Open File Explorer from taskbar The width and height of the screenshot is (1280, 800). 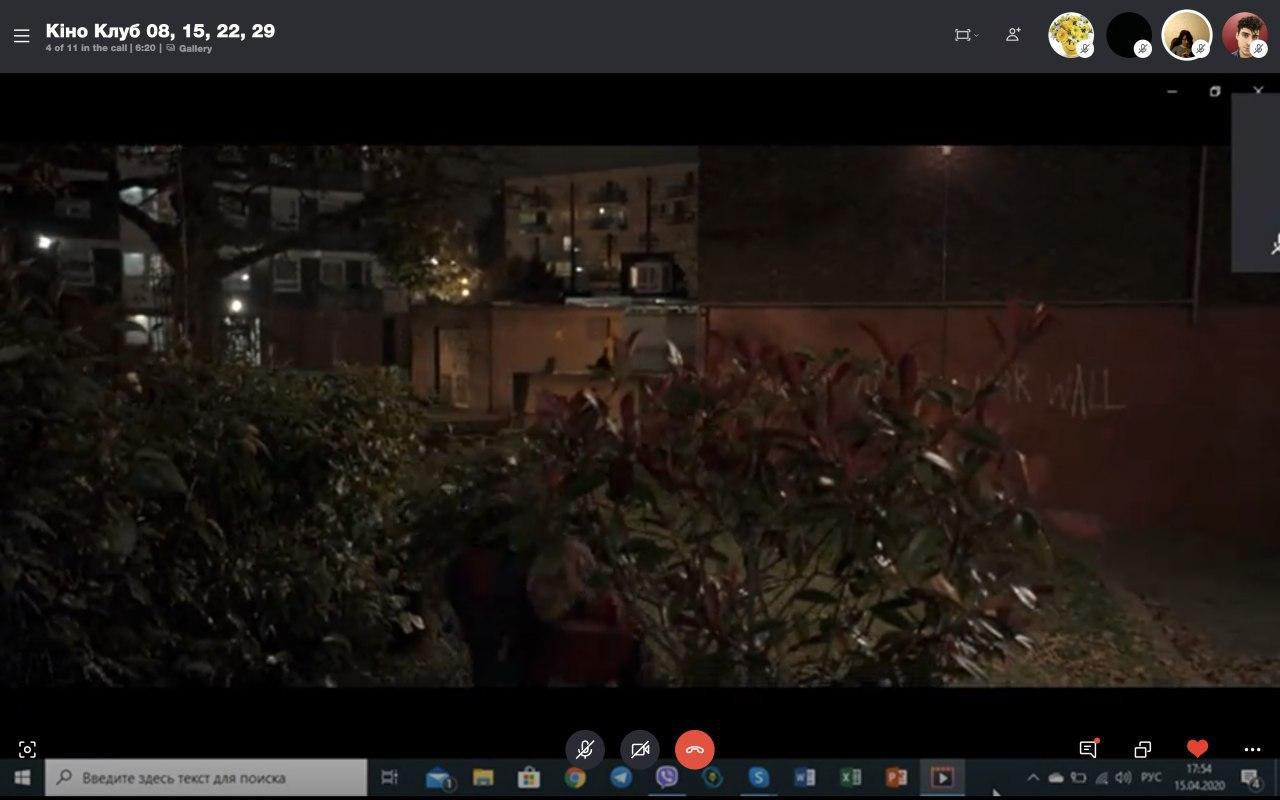(483, 777)
